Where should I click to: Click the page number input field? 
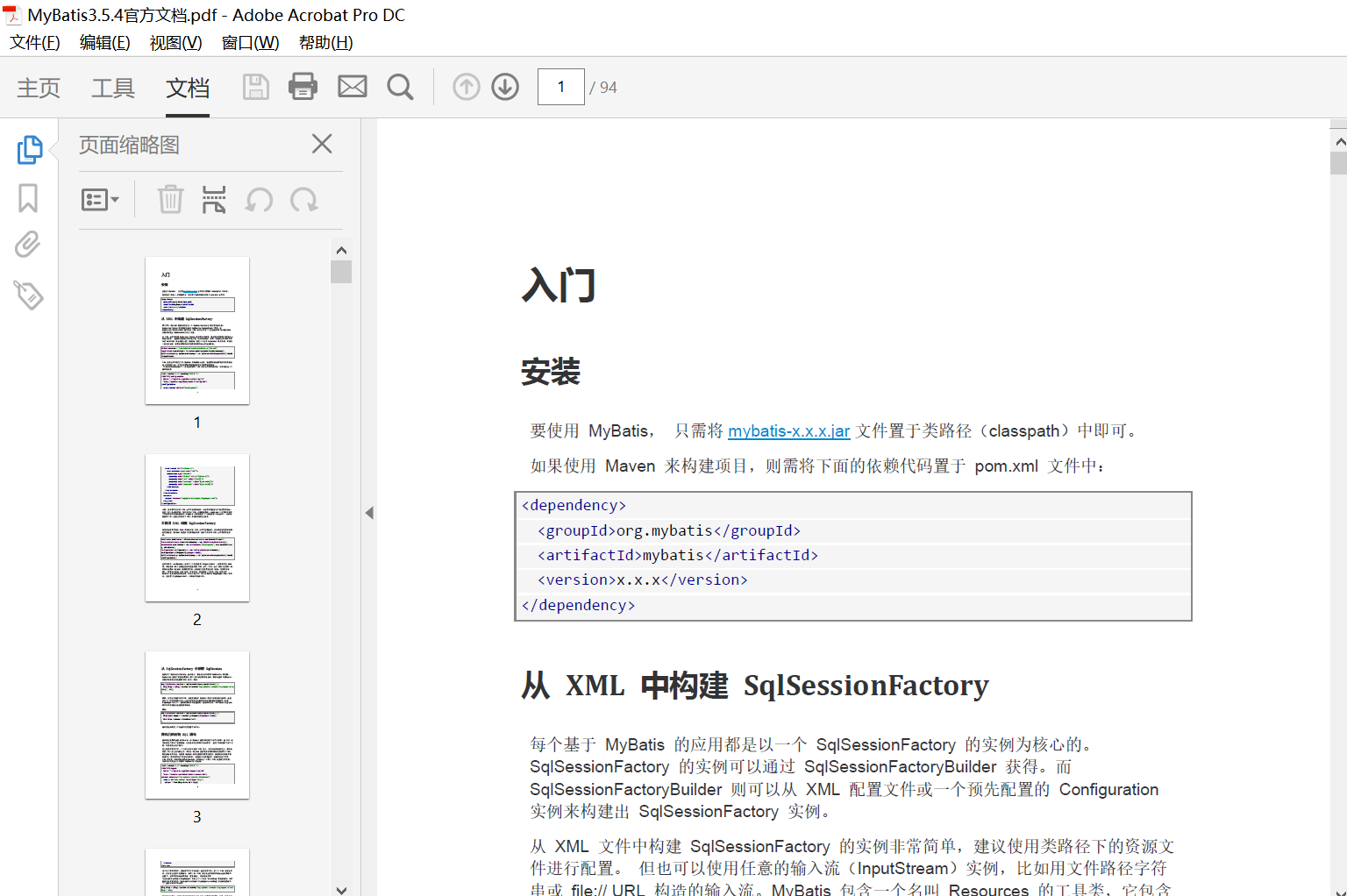[561, 87]
